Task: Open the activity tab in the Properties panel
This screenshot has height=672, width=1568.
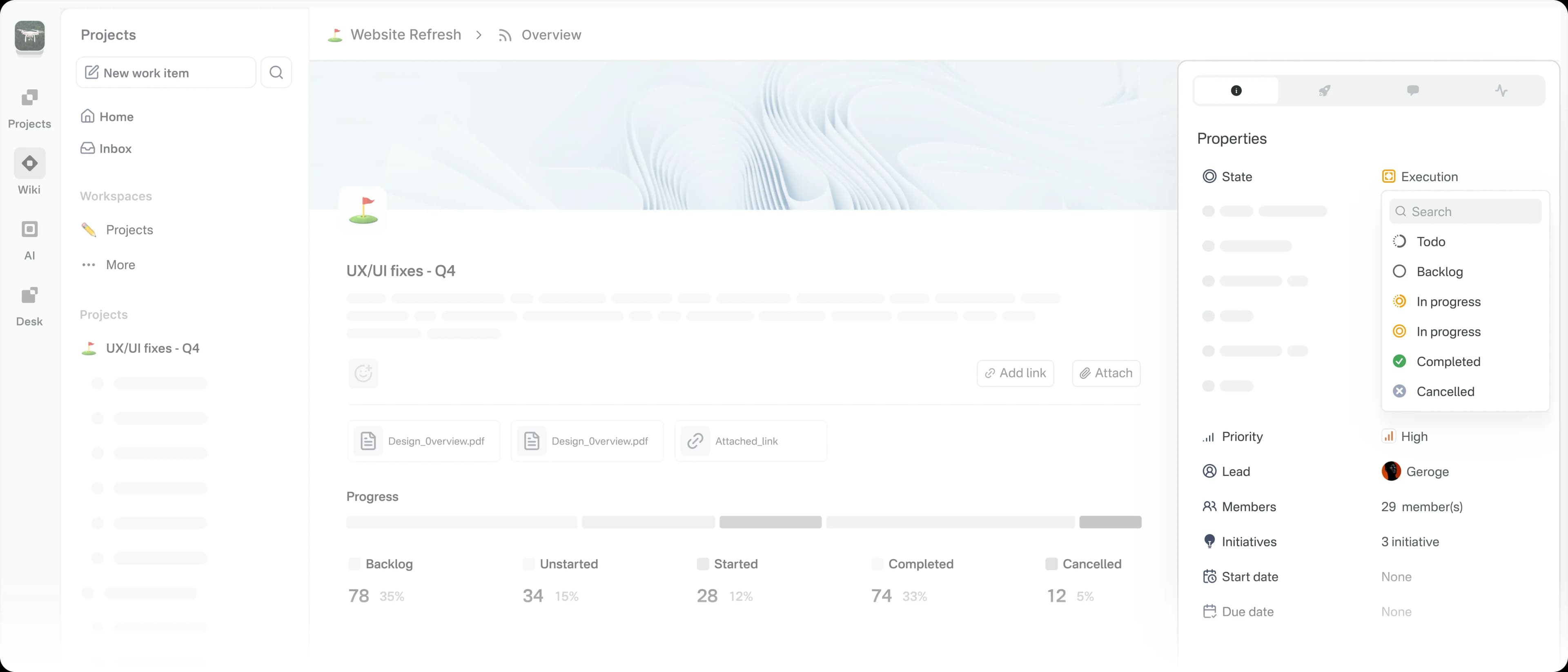Action: coord(1501,90)
